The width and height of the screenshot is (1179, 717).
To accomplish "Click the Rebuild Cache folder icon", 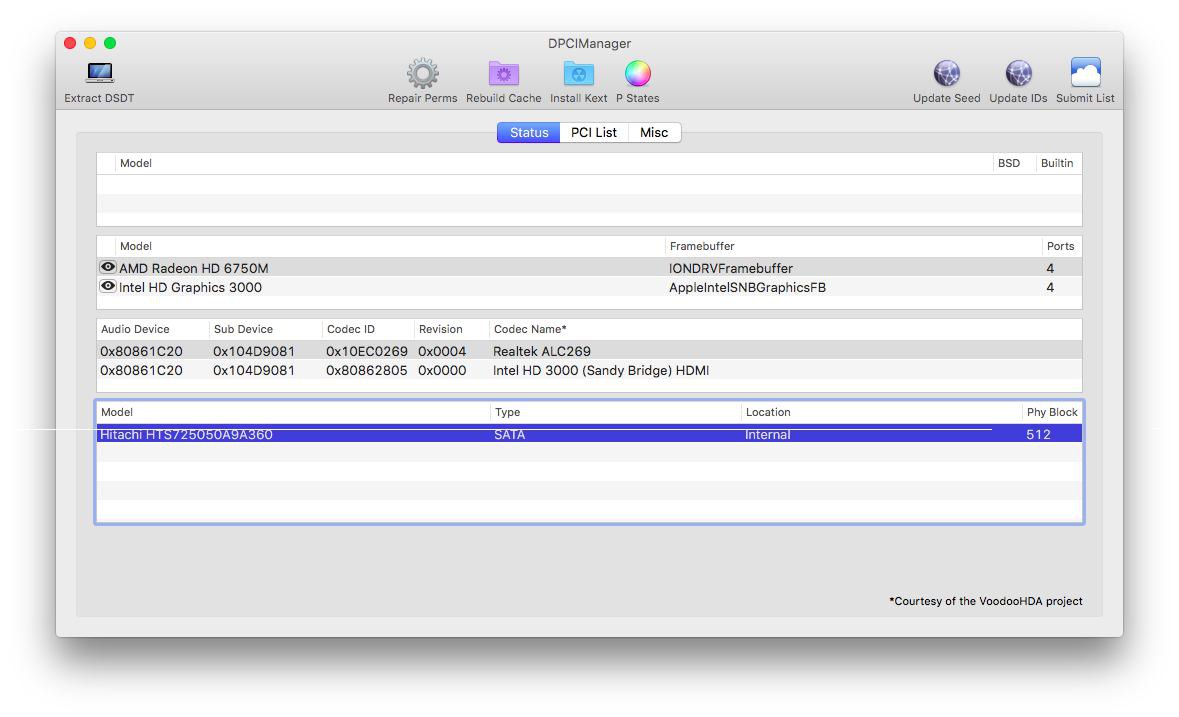I will pyautogui.click(x=504, y=74).
